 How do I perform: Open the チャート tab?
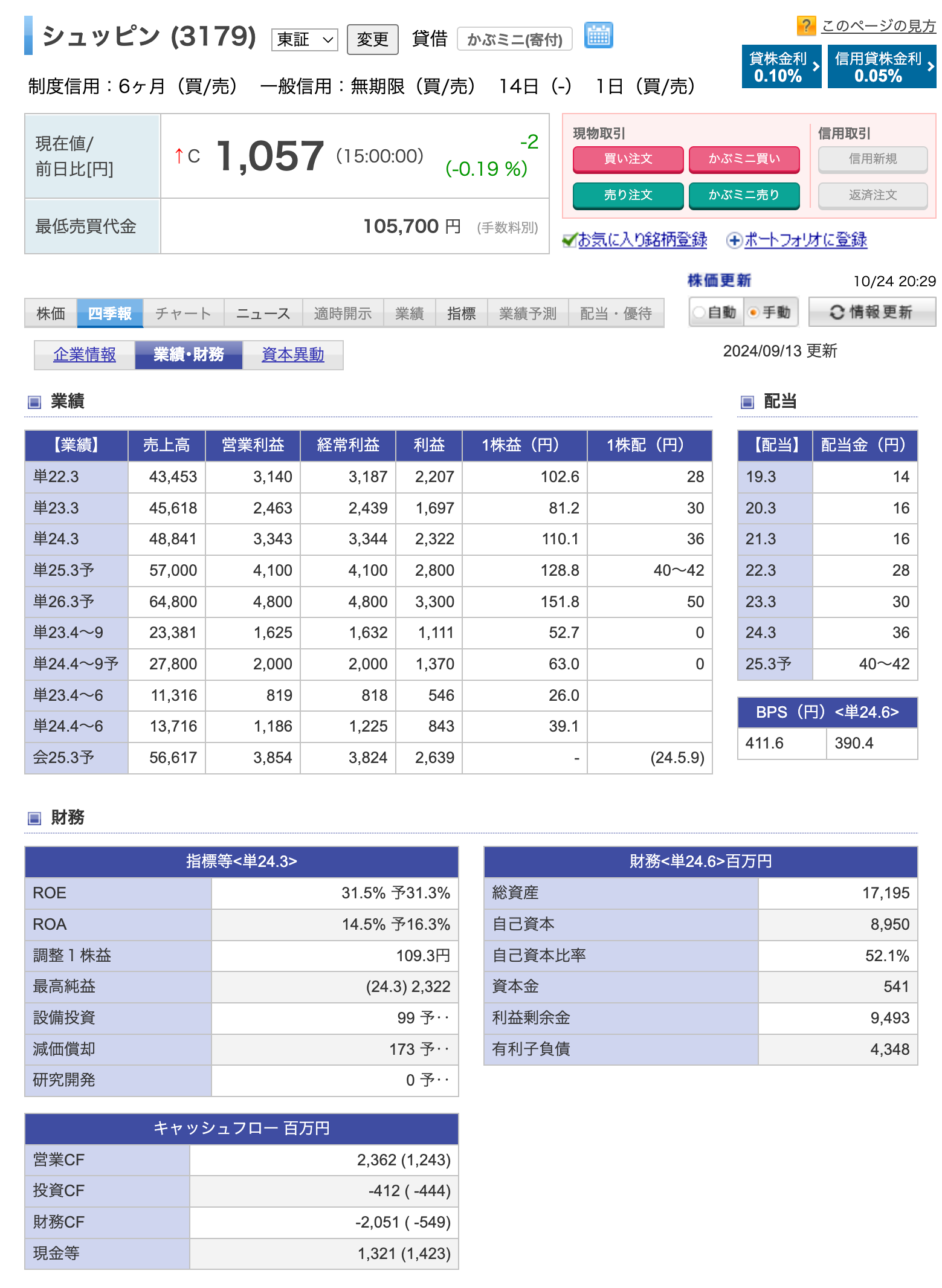184,313
